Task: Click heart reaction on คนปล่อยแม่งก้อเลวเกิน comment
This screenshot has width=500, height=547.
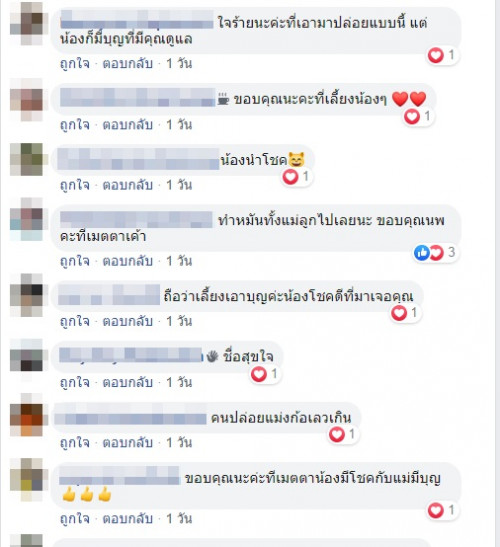Action: click(344, 435)
